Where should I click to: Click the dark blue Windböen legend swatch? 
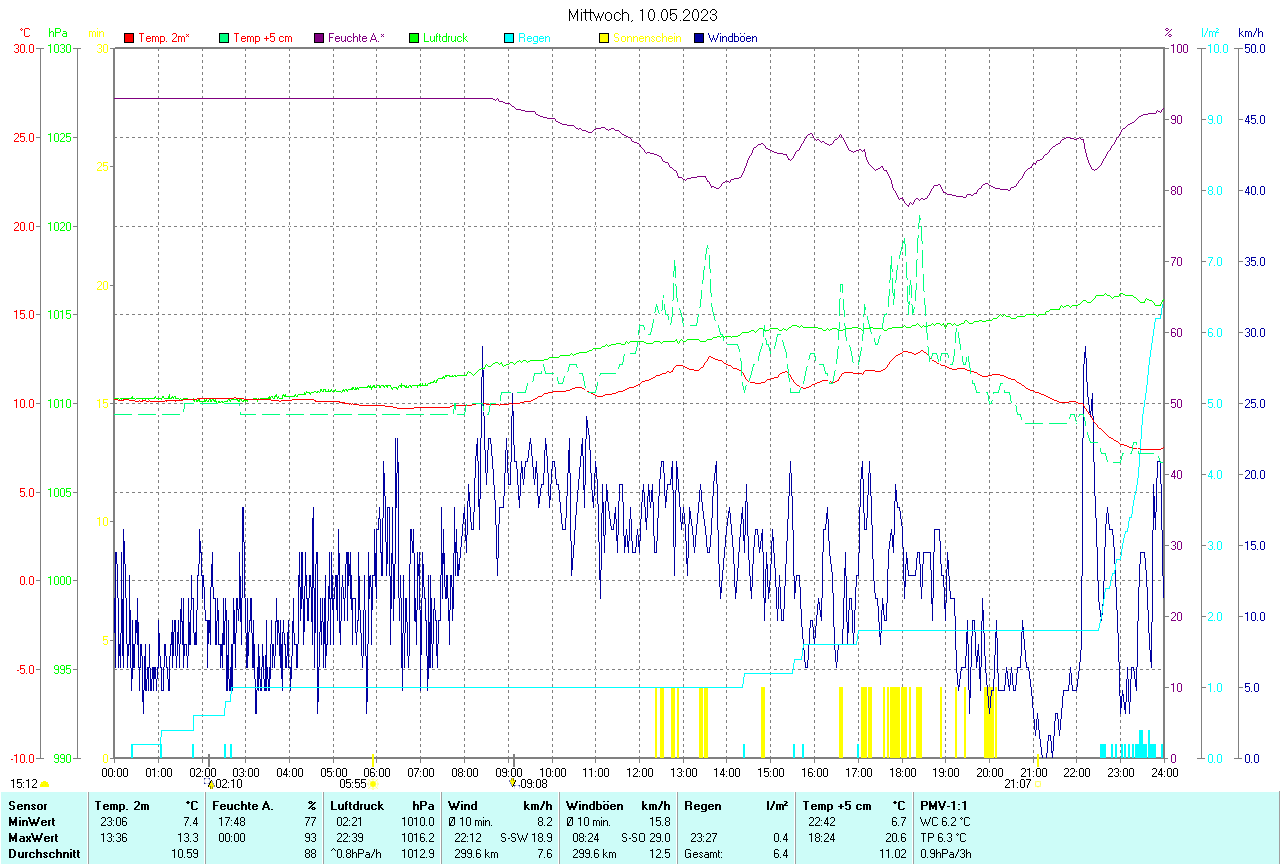[699, 38]
